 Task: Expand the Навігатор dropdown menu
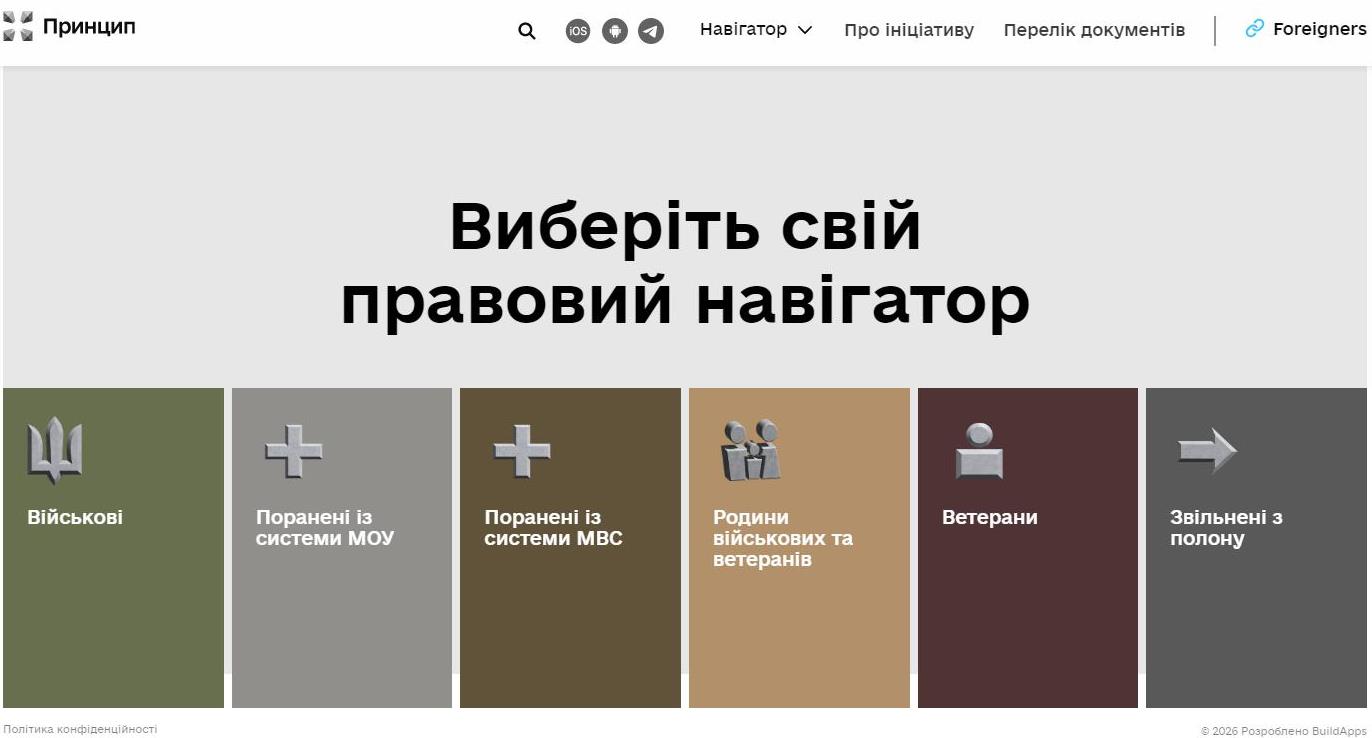743,30
